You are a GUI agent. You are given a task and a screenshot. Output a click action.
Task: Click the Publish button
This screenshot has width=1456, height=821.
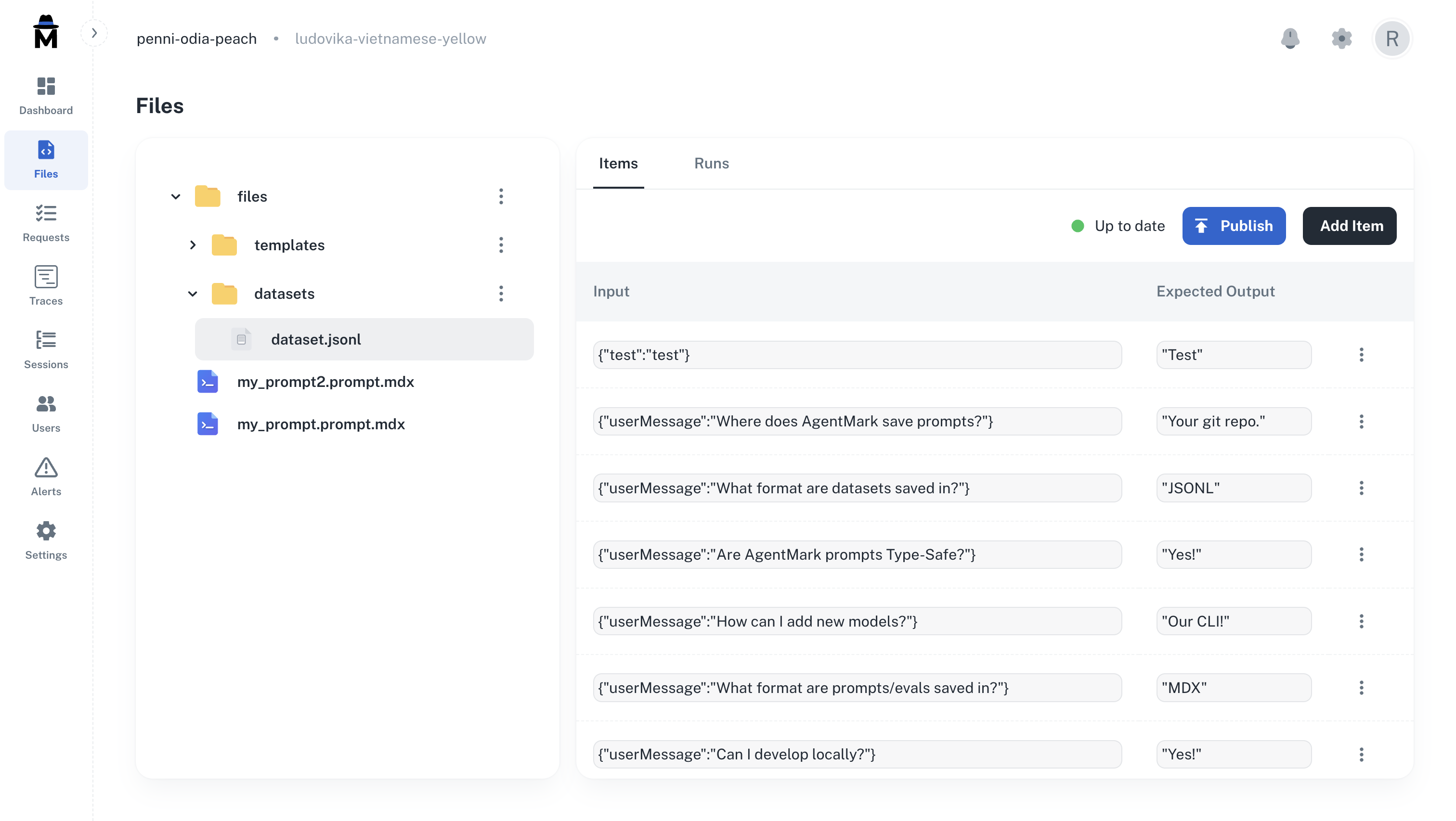click(x=1234, y=226)
